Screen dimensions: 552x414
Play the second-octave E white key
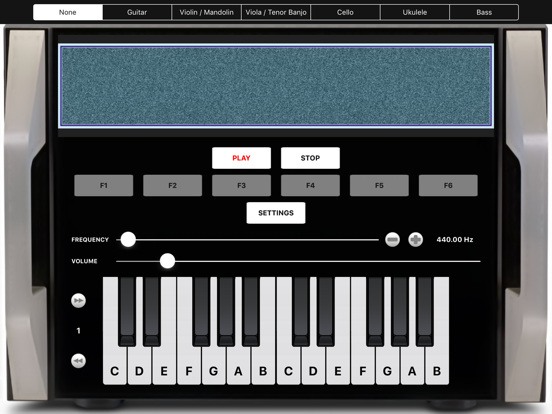tap(338, 366)
